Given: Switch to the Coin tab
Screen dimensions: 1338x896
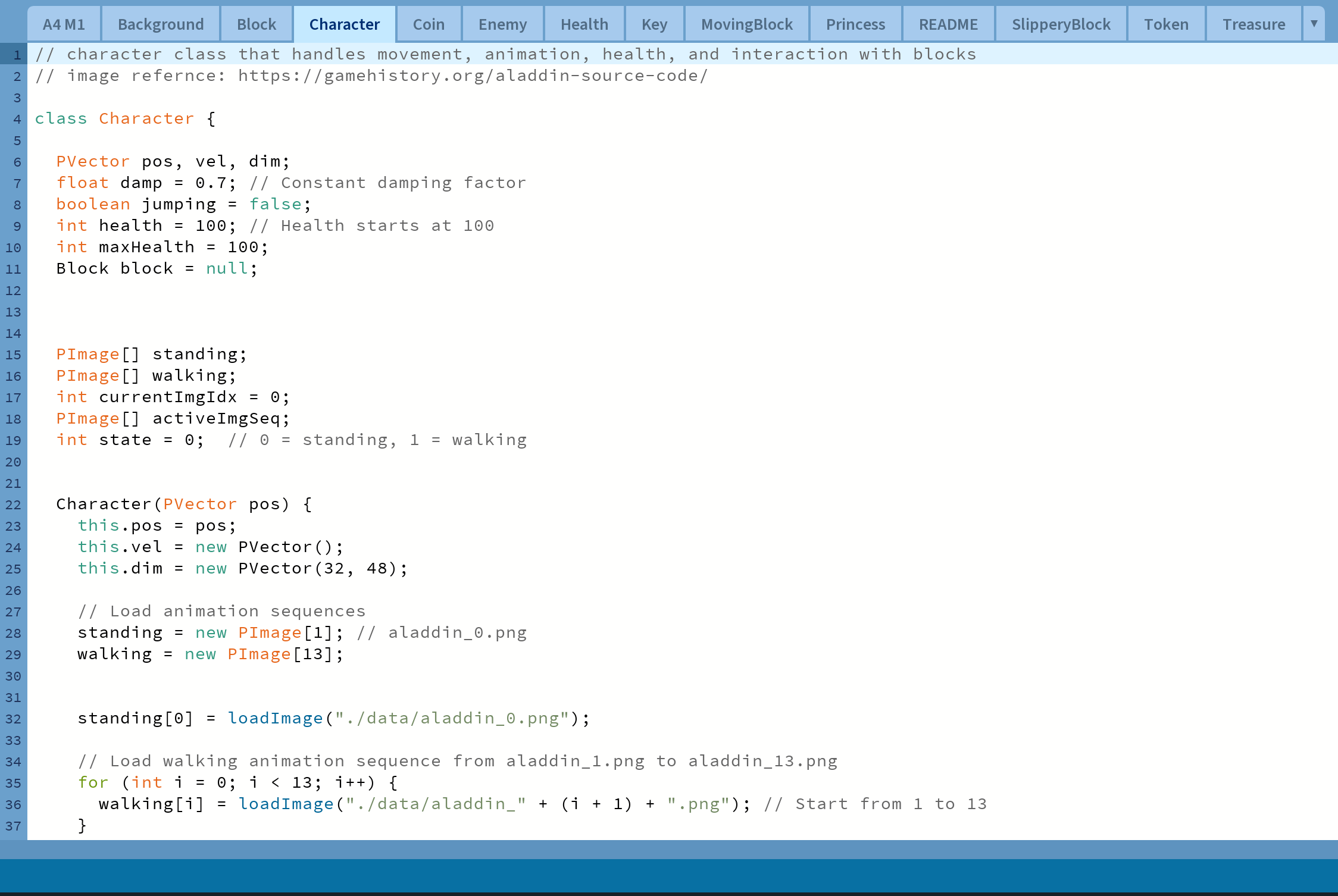Looking at the screenshot, I should [x=429, y=24].
